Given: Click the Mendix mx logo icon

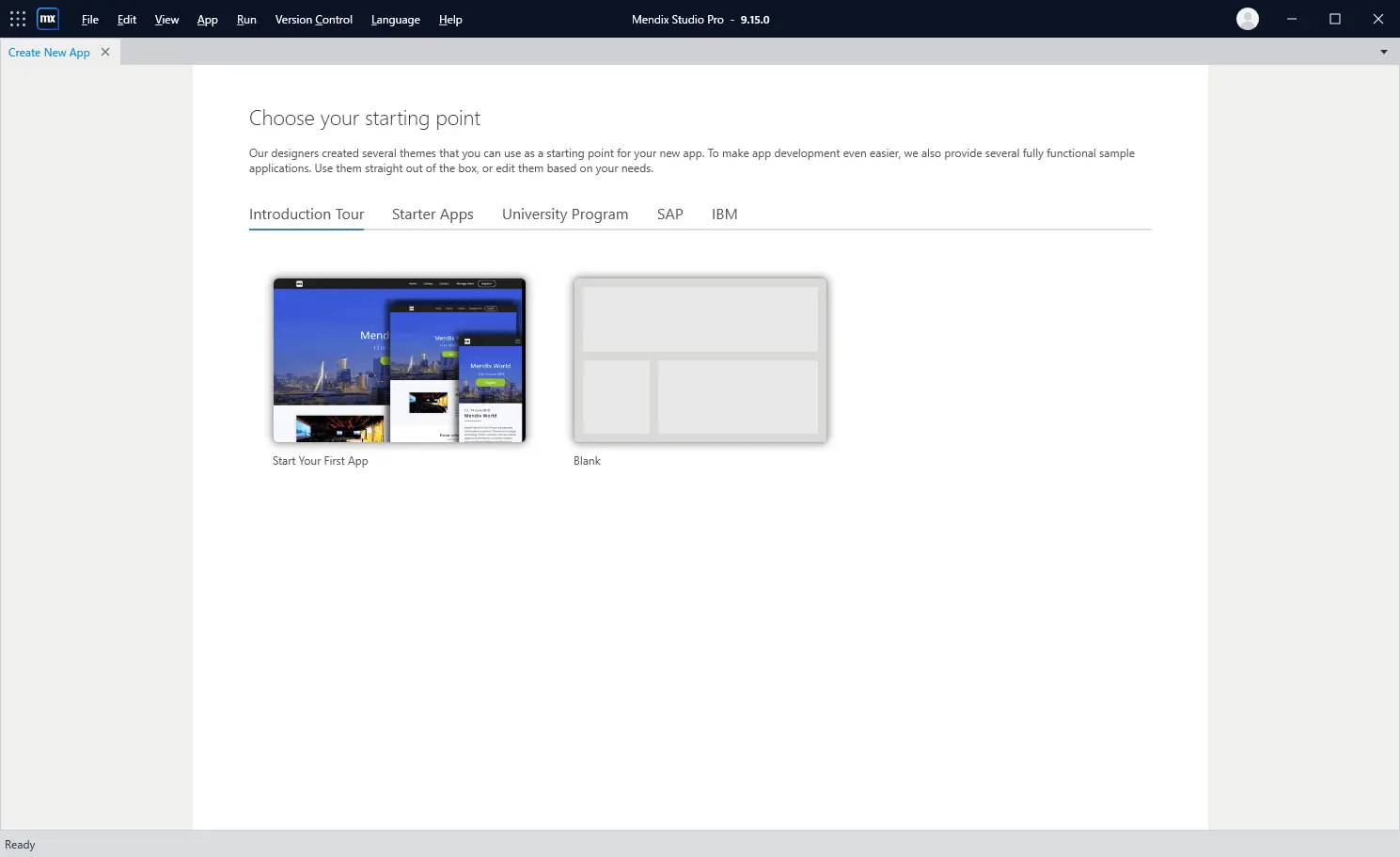Looking at the screenshot, I should click(x=48, y=19).
